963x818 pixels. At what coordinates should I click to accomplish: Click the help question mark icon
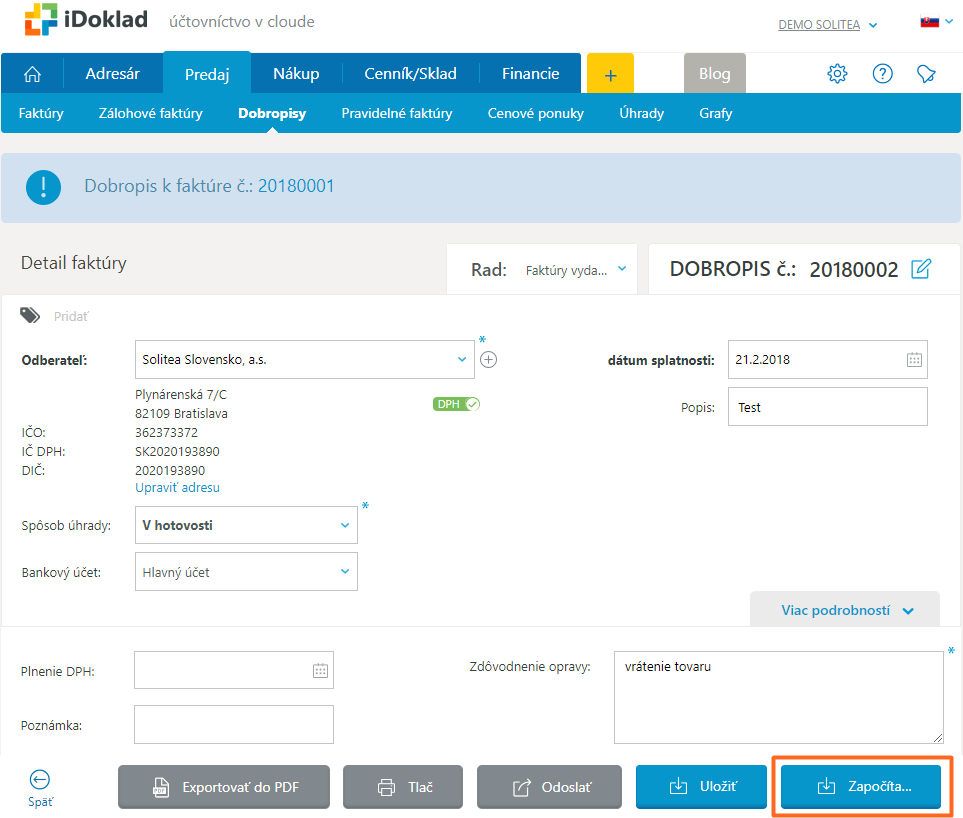882,74
